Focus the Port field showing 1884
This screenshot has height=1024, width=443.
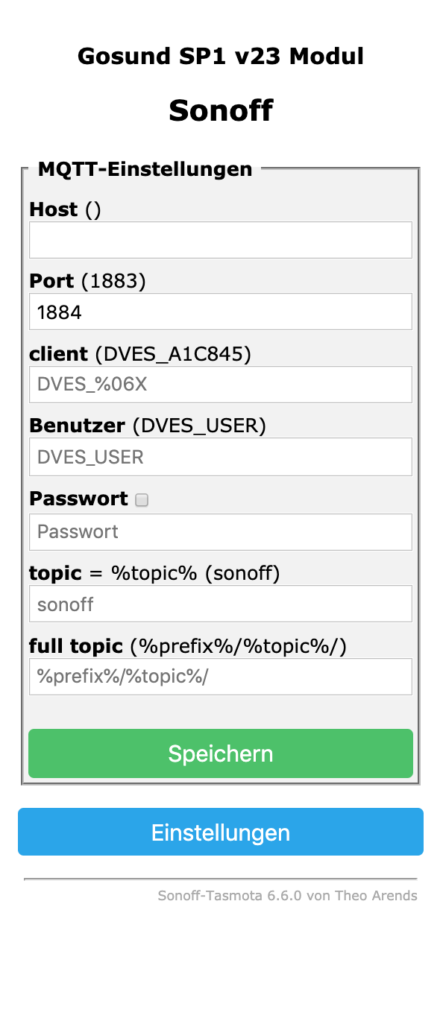(221, 312)
